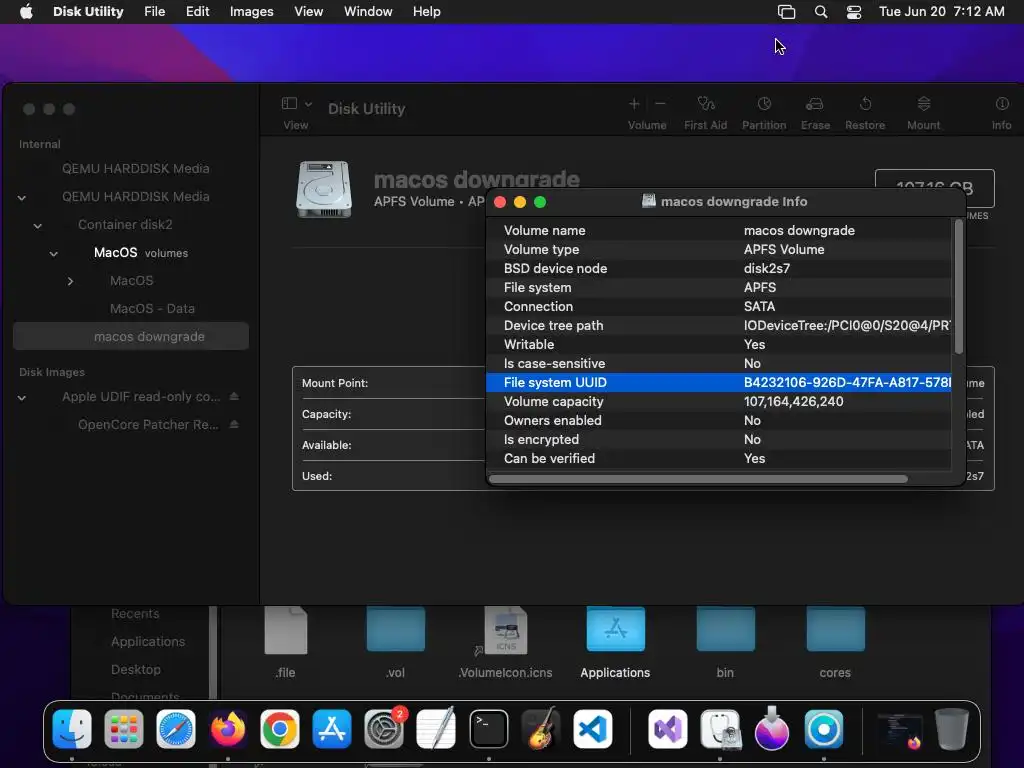Click the vertical scrollbar in Info window

959,287
